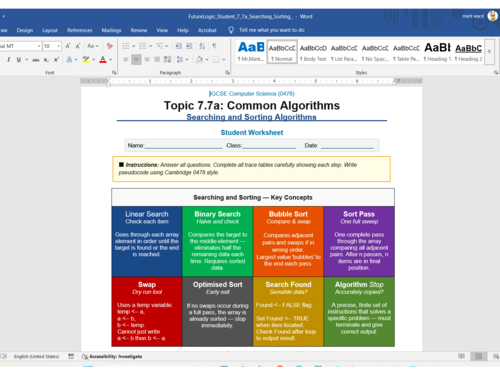
Task: Open the font name dropdown
Action: coord(39,46)
